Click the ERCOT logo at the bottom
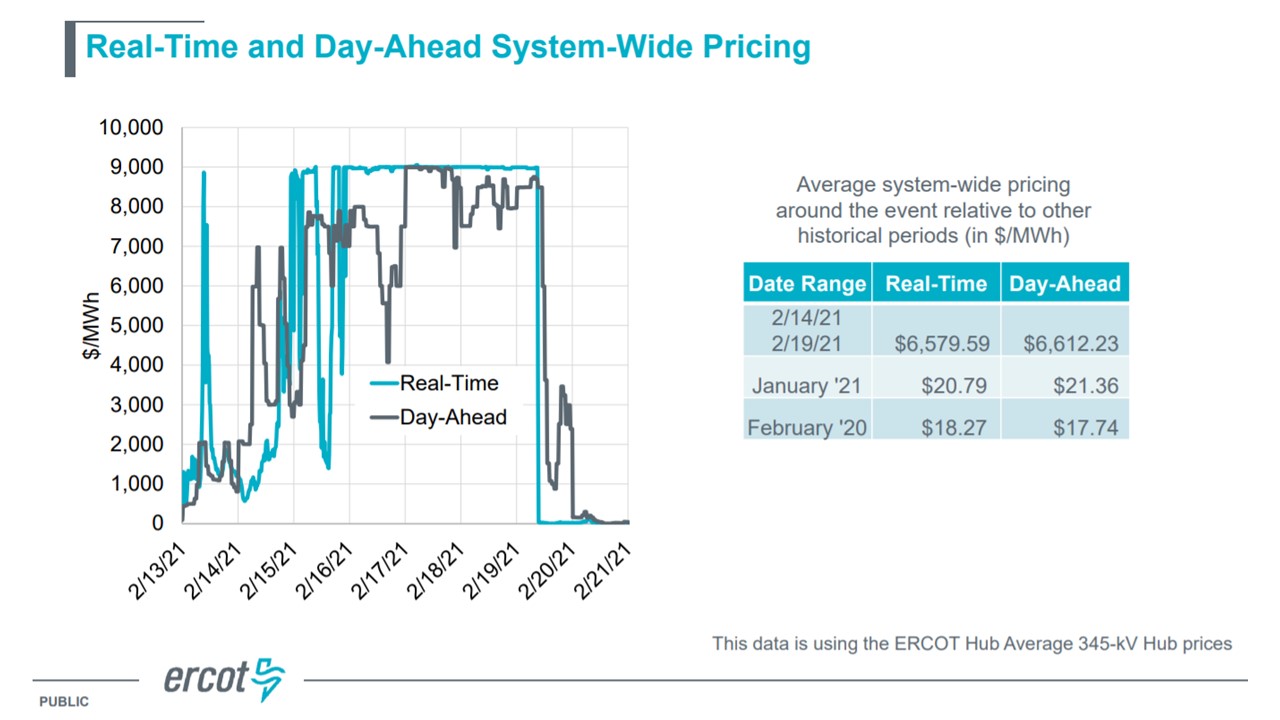 224,678
